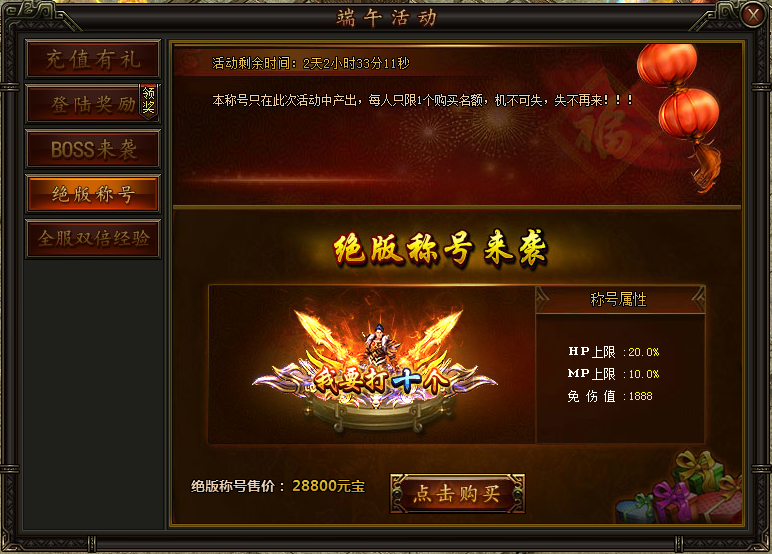Open the 全服双倍经验 tab
This screenshot has height=554, width=772.
pos(93,239)
